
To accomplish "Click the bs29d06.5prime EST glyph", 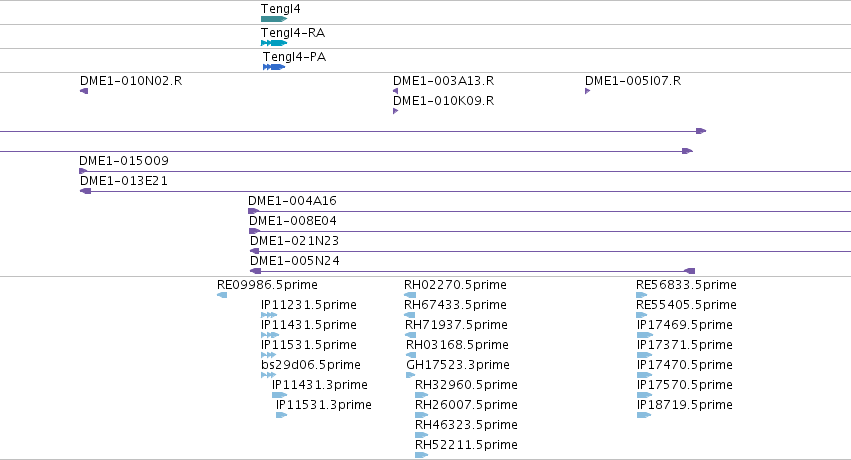I will pos(269,375).
